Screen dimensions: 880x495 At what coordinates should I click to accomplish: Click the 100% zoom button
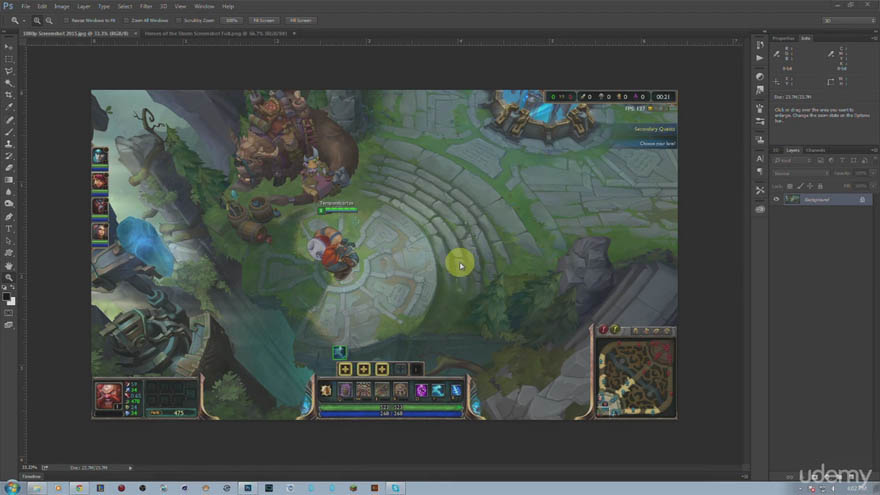pyautogui.click(x=232, y=21)
